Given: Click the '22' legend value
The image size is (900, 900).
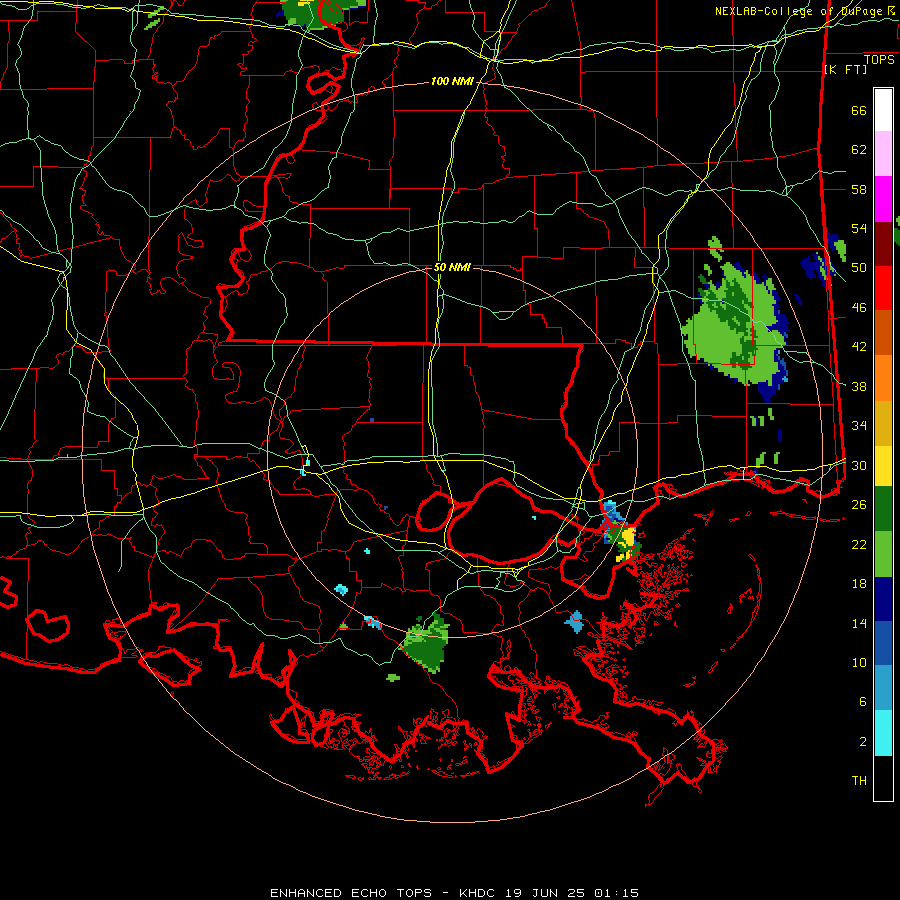Looking at the screenshot, I should pos(859,545).
